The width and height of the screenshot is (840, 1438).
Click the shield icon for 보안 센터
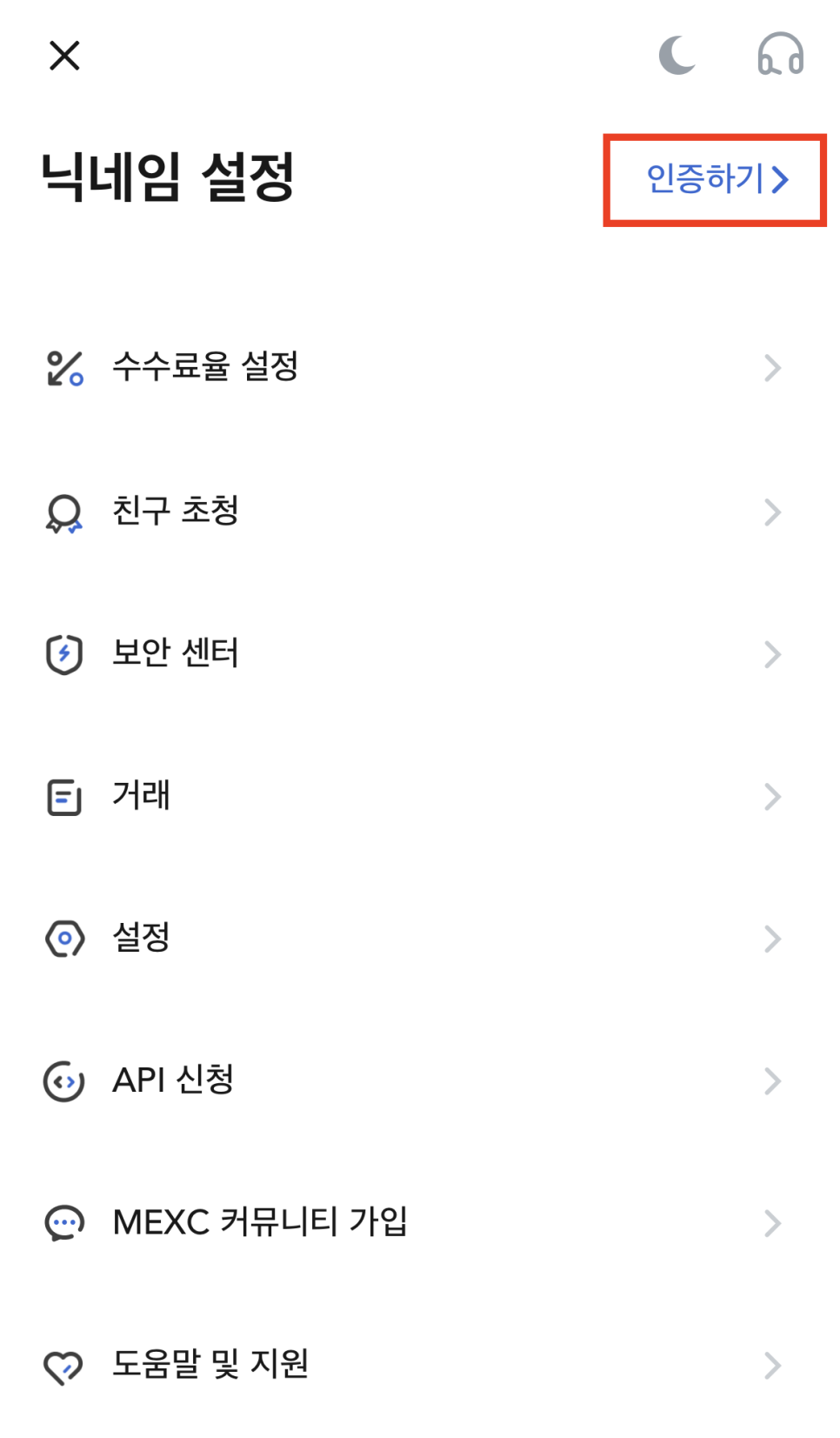[64, 655]
